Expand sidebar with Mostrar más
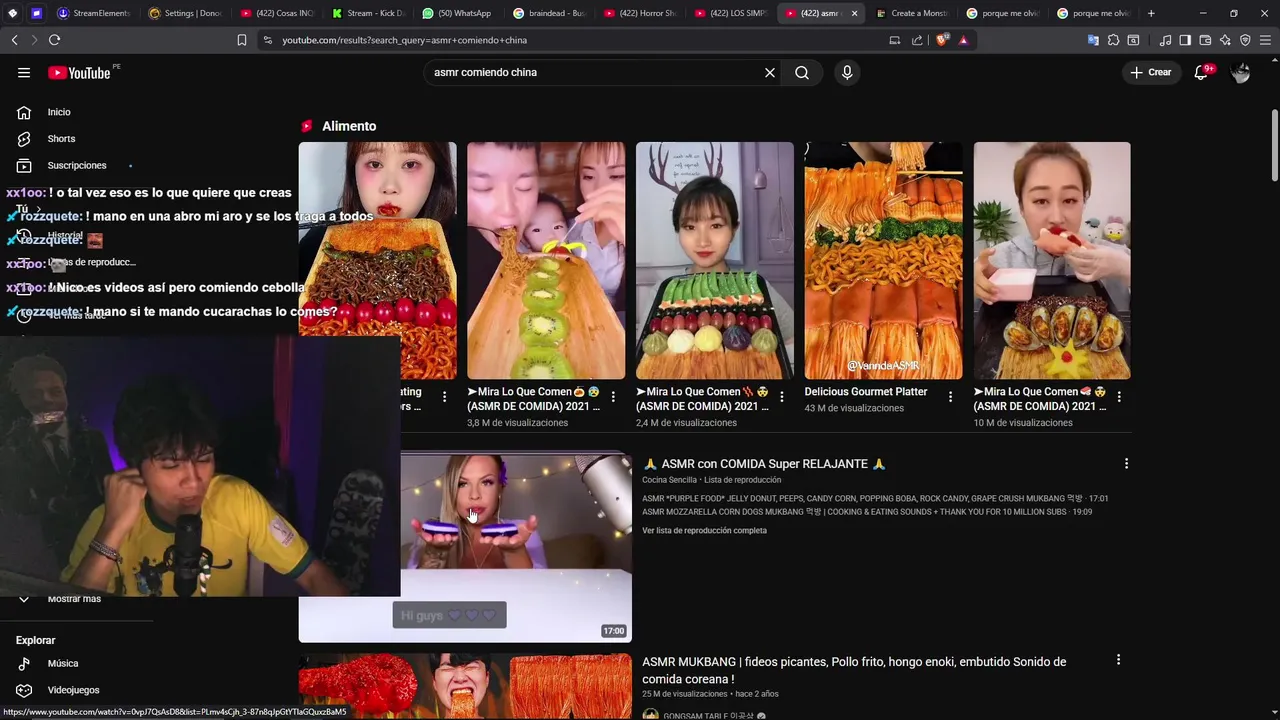 tap(74, 599)
